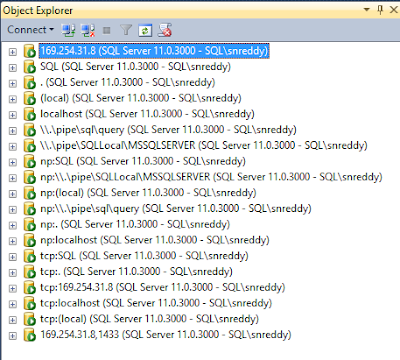Click the Filter funnel icon
The width and height of the screenshot is (400, 360).
126,30
